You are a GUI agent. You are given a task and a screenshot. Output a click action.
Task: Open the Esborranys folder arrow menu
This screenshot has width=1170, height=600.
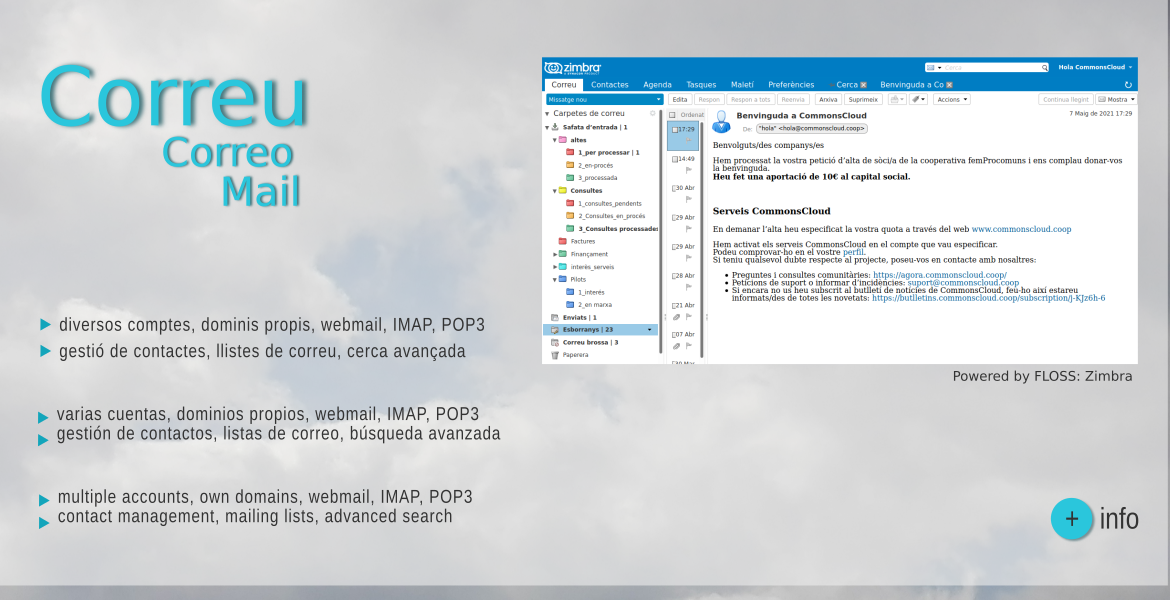point(650,330)
